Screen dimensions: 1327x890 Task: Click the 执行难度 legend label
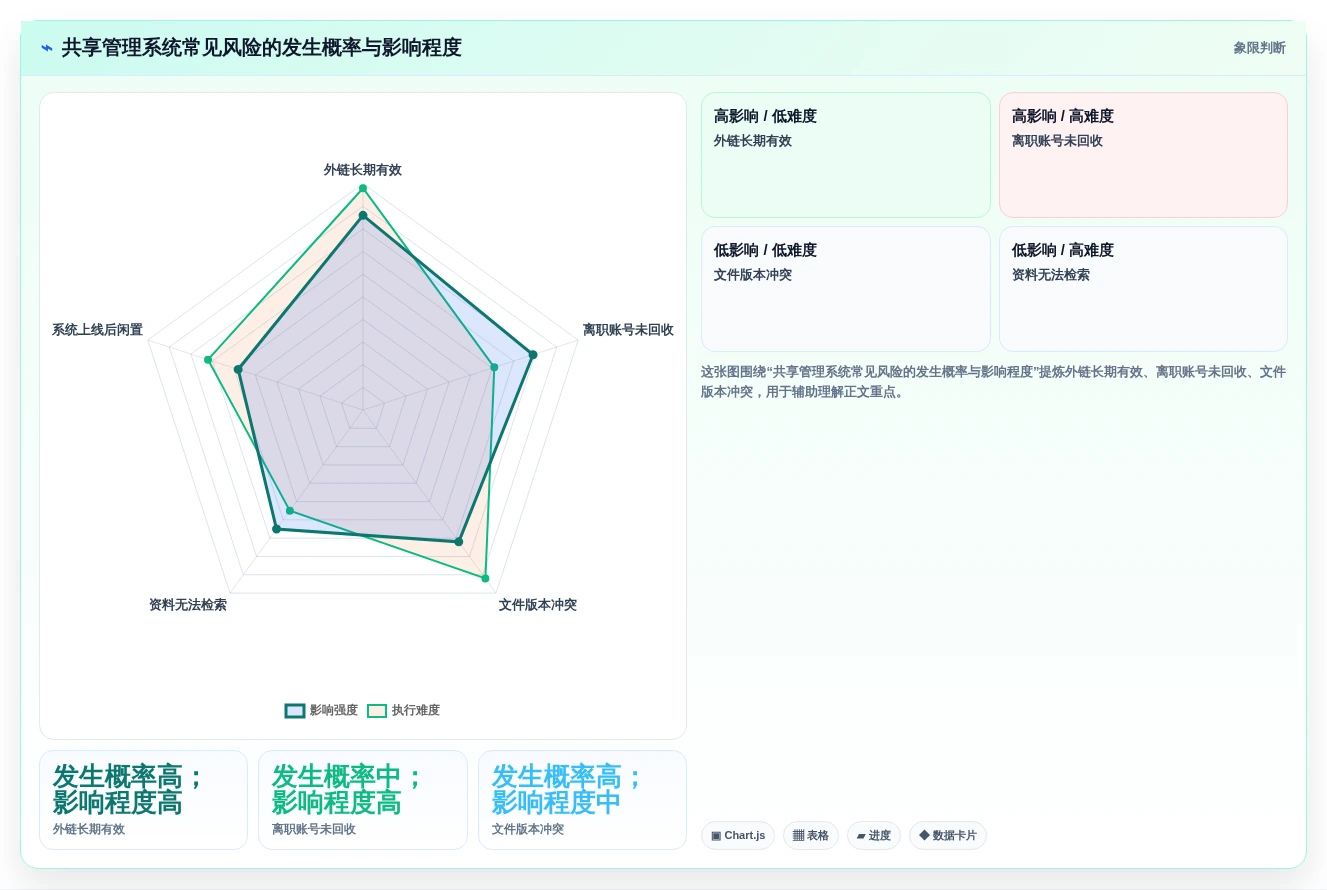(x=416, y=711)
